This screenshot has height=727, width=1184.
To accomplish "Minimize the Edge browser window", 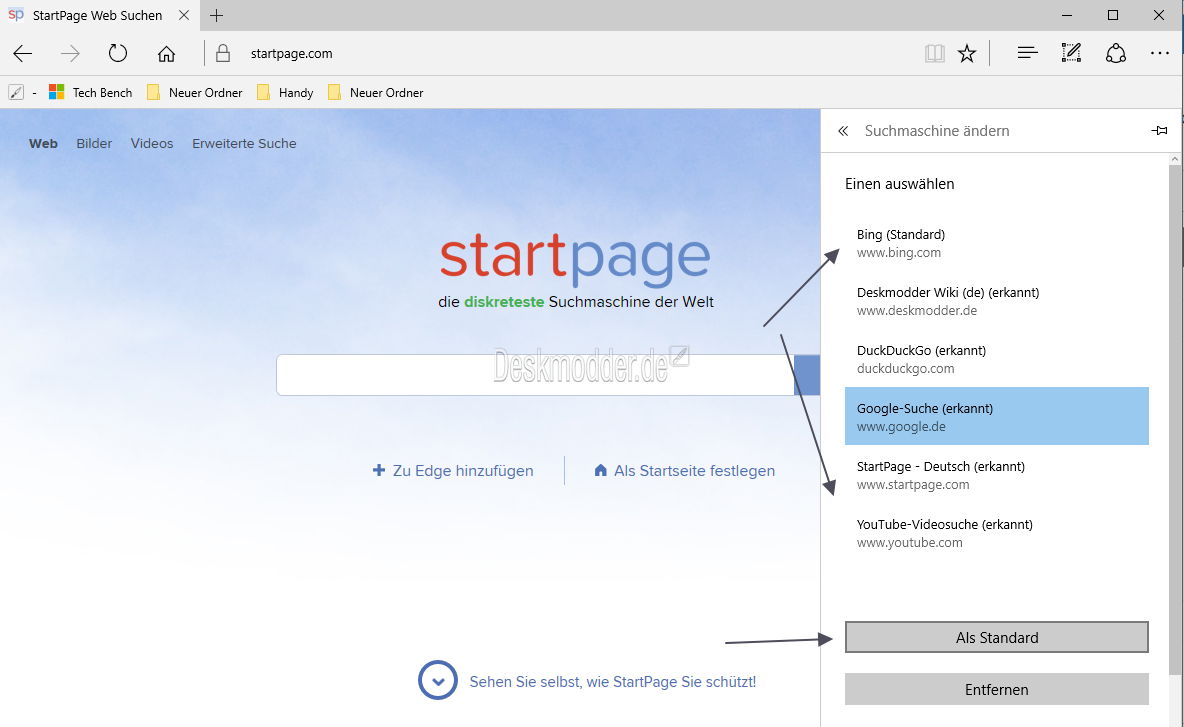I will [x=1067, y=15].
